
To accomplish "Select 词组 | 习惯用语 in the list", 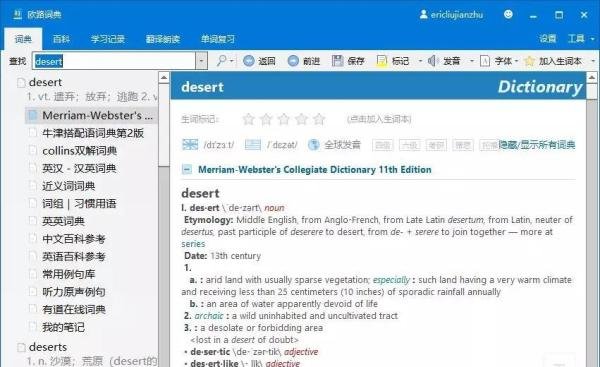I will (x=79, y=204).
